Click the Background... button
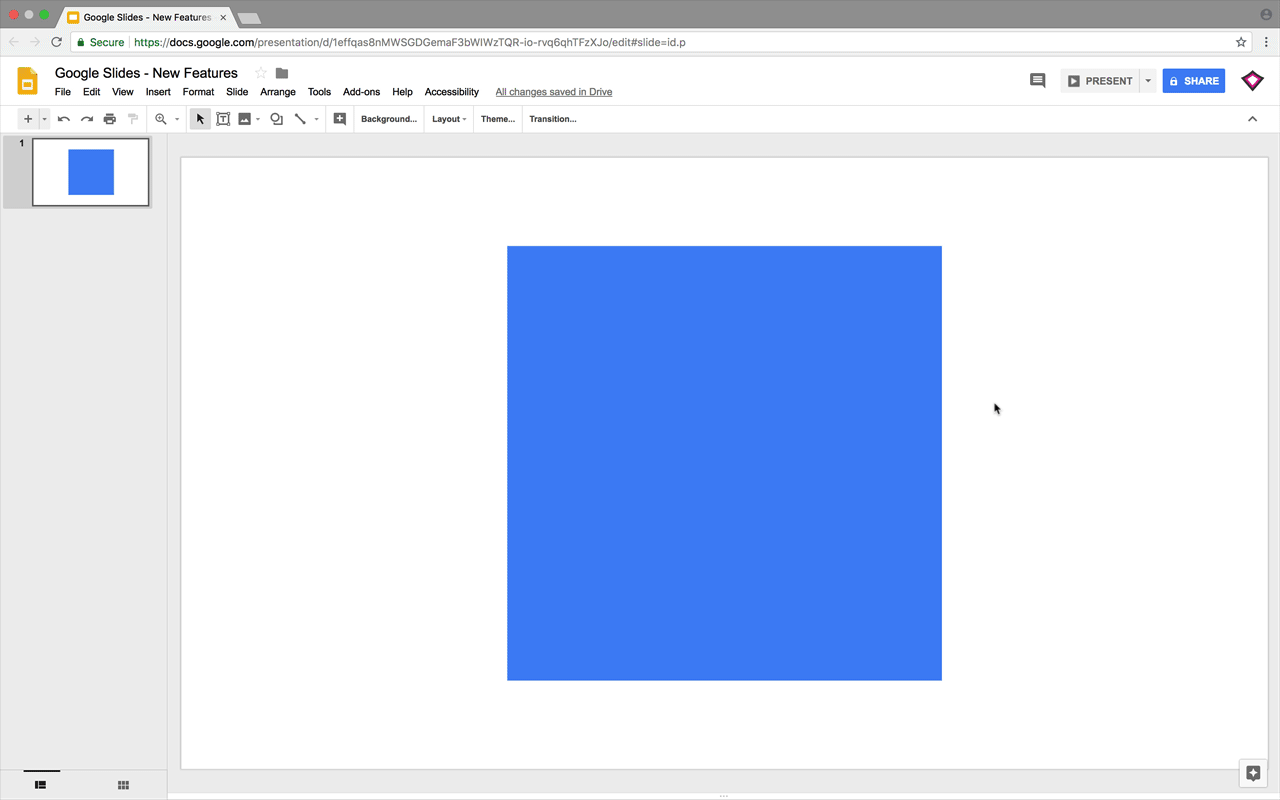 pyautogui.click(x=389, y=119)
